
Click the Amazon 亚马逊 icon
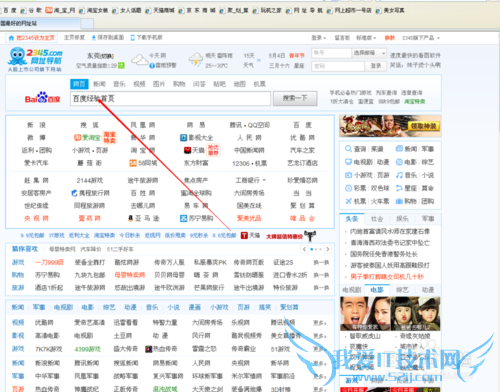[131, 218]
